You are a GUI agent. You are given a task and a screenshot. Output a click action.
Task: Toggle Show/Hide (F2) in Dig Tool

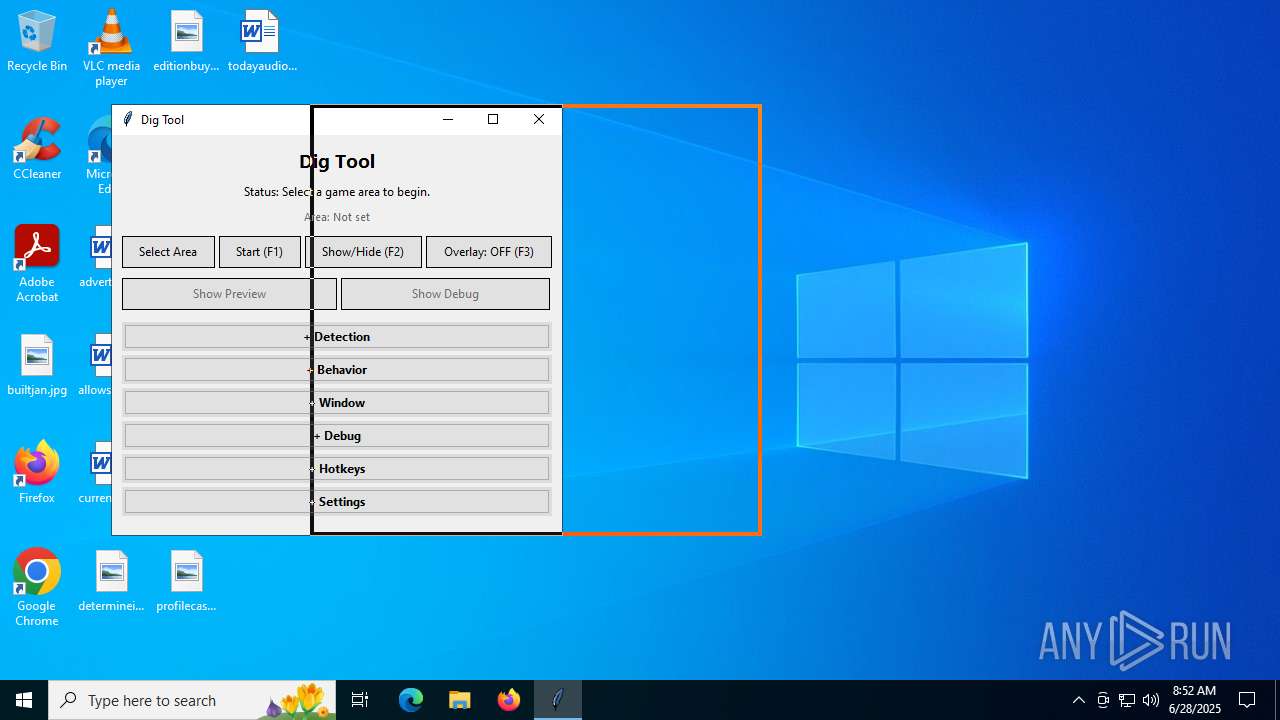click(362, 252)
